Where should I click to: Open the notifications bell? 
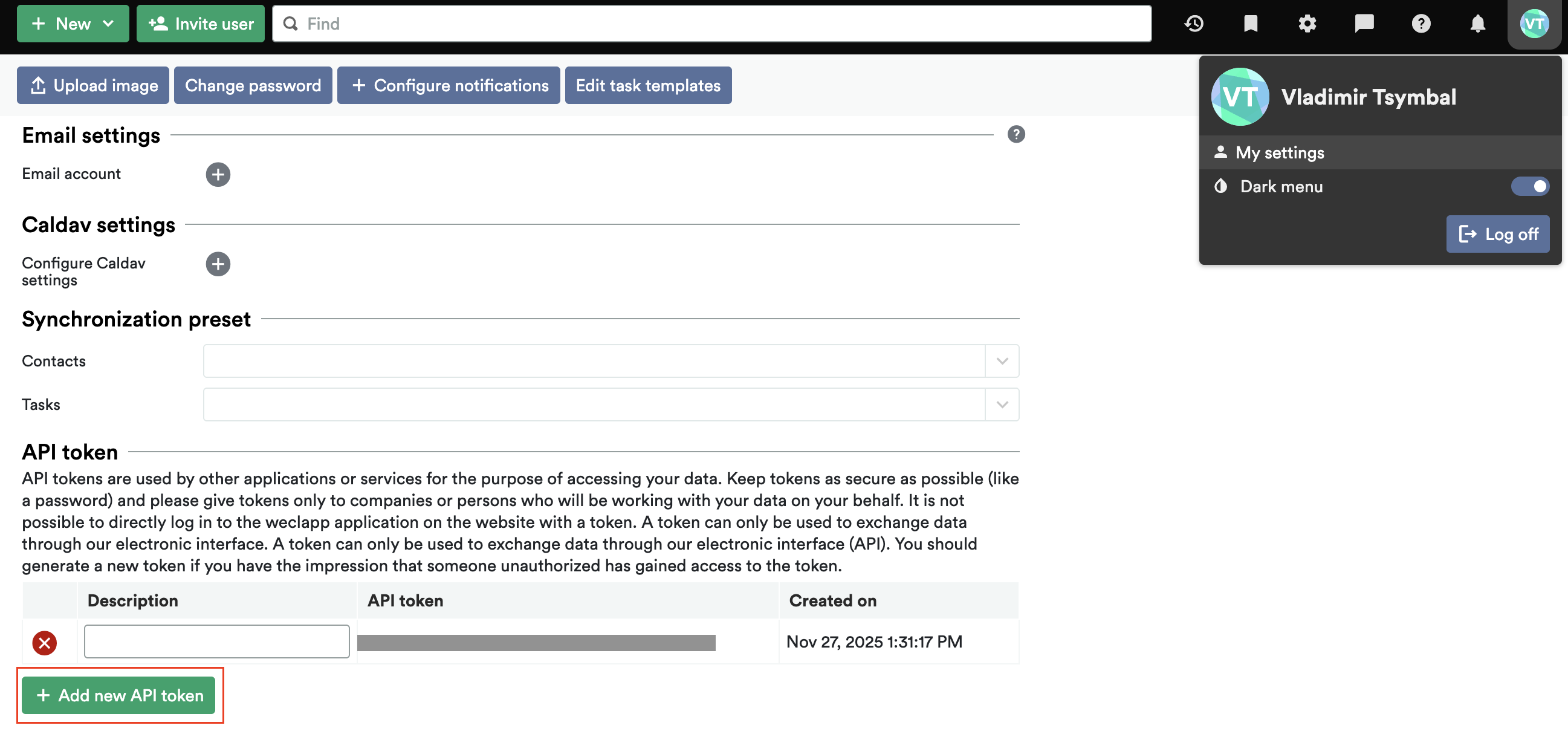coord(1477,24)
